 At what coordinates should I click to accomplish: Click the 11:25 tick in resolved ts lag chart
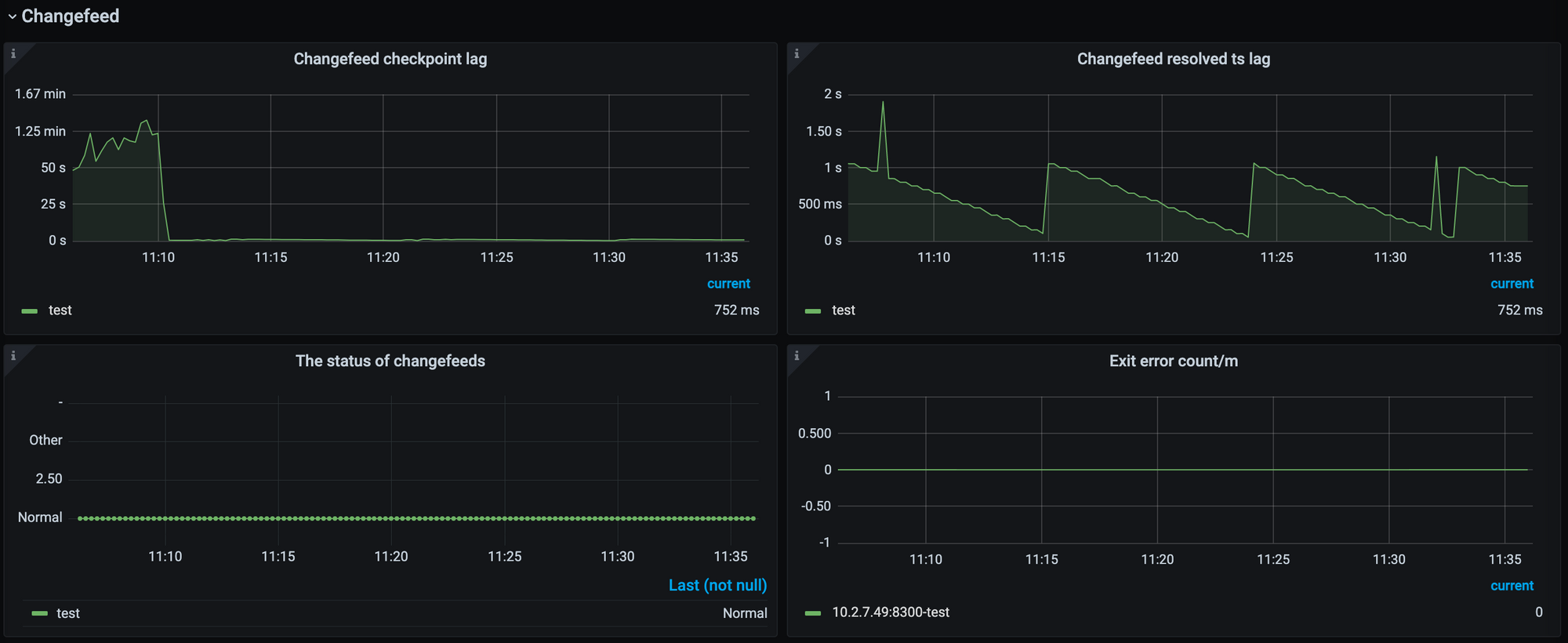tap(1276, 257)
